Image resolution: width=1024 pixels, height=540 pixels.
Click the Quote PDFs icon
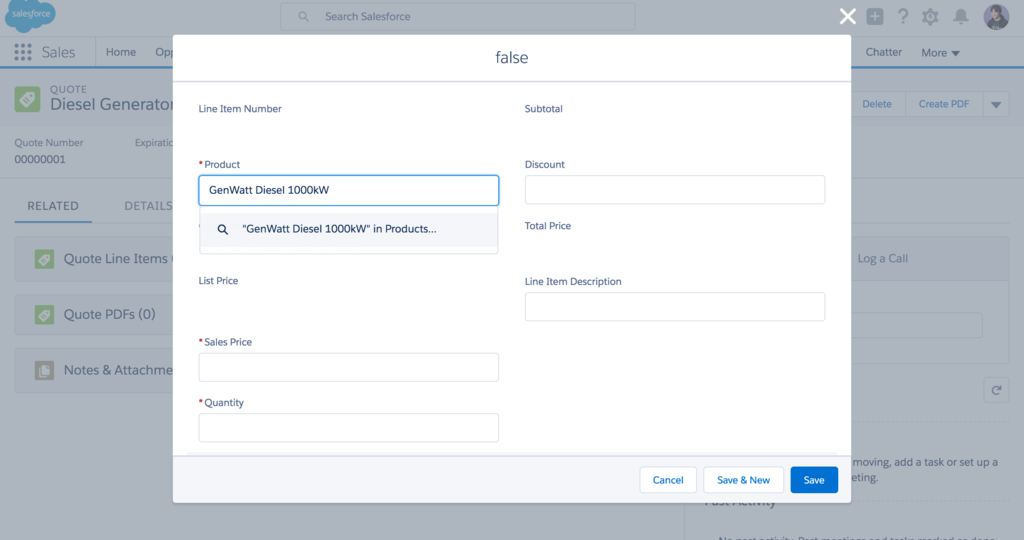click(x=44, y=315)
